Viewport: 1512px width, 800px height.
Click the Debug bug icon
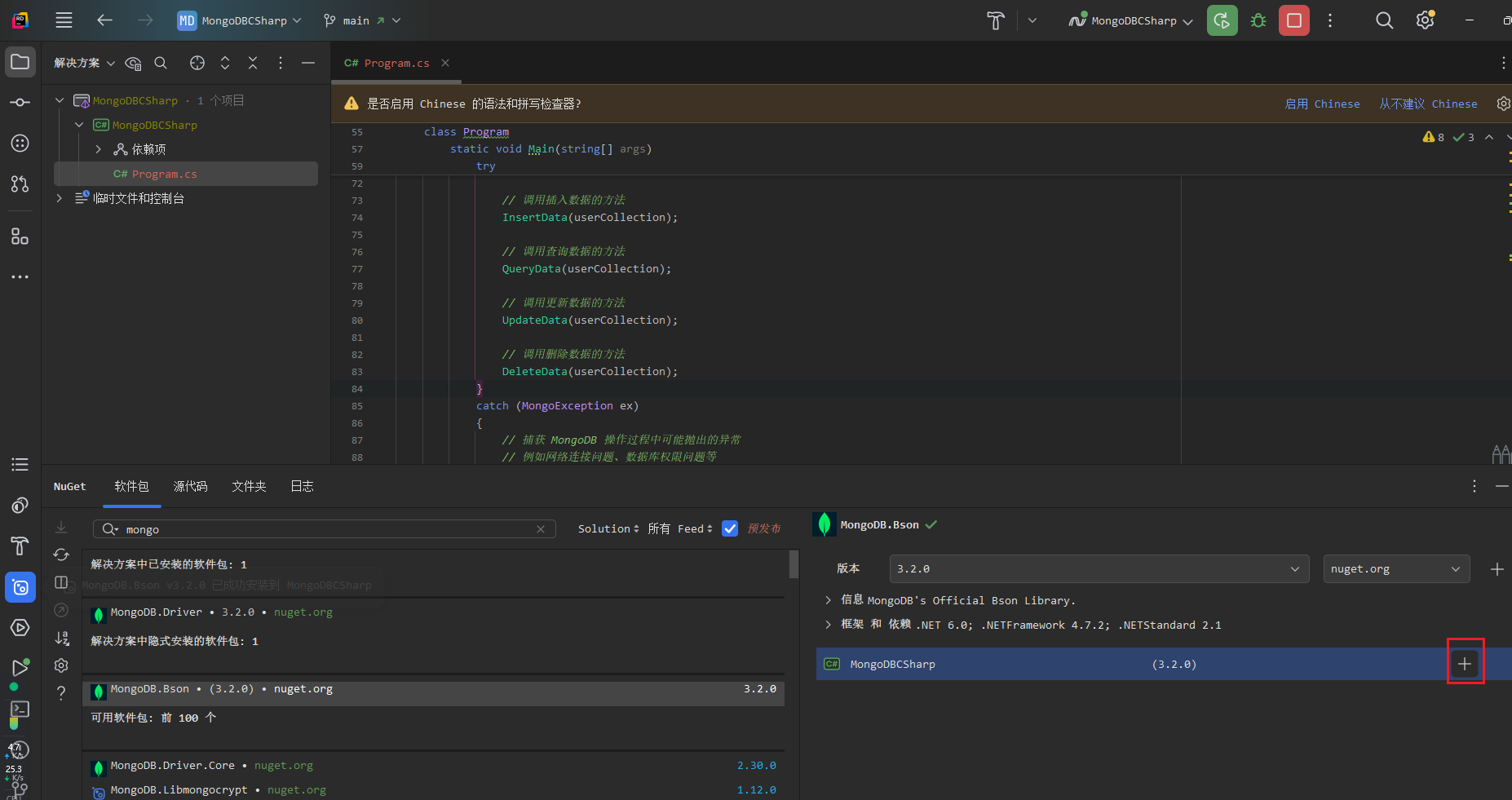point(1258,20)
